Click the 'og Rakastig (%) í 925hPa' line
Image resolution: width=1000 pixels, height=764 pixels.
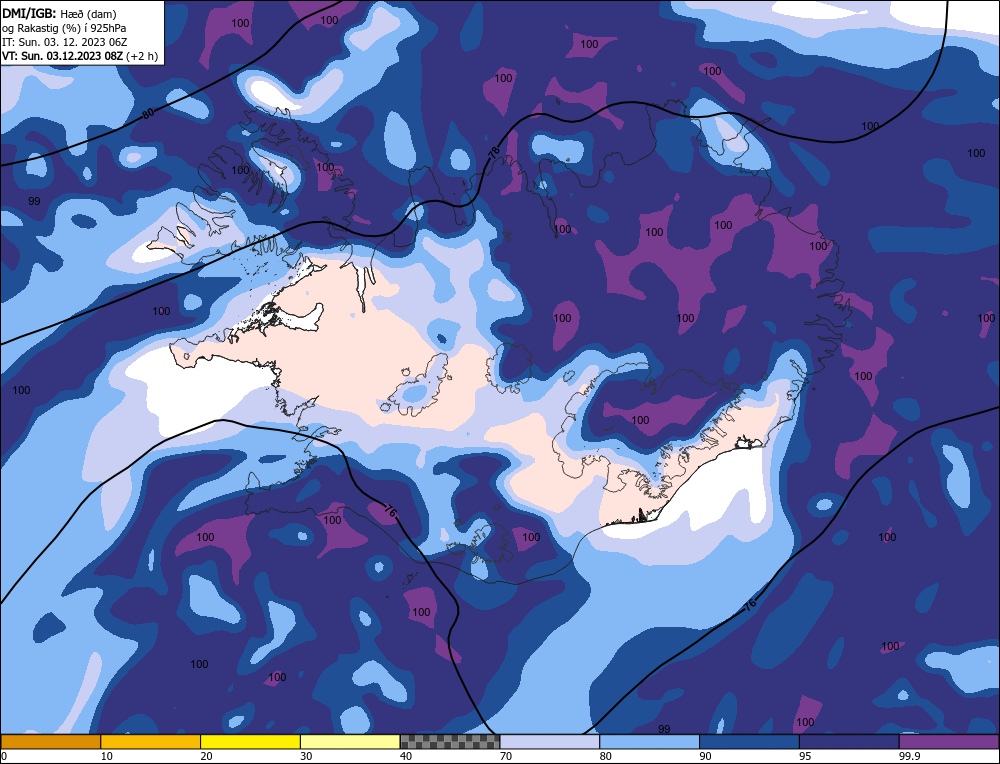64,28
